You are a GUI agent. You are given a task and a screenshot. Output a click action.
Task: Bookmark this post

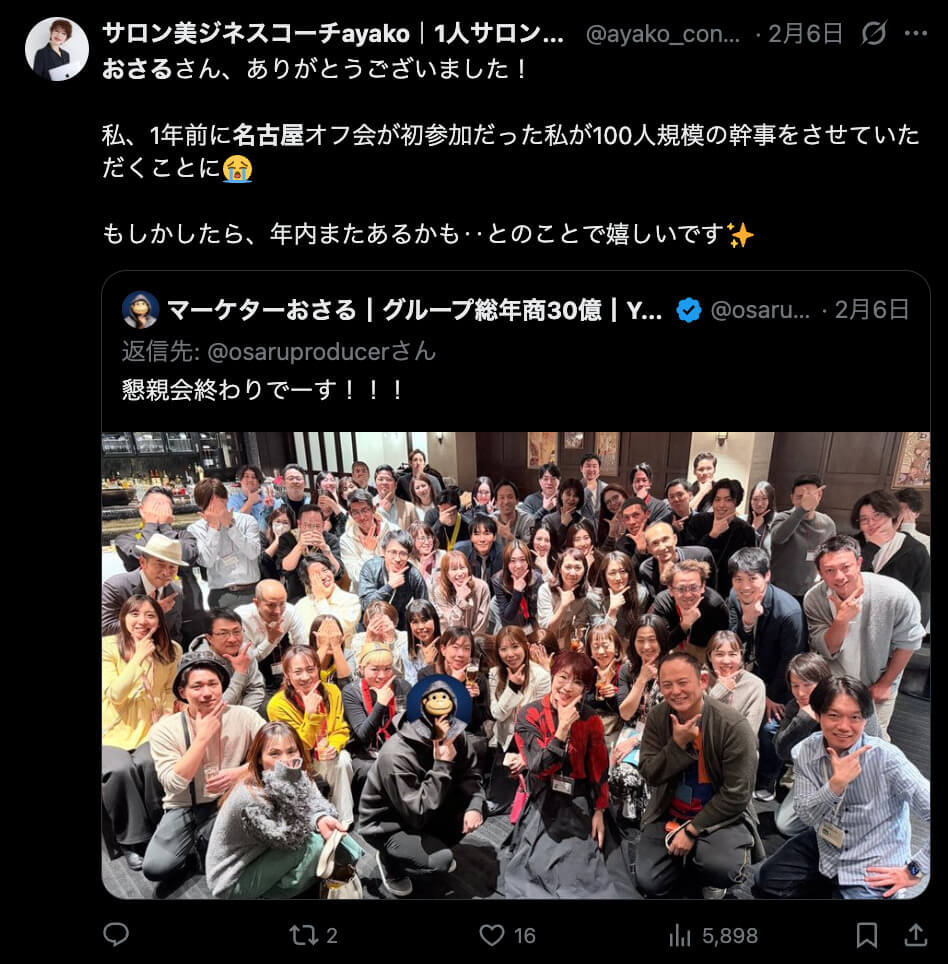(867, 935)
